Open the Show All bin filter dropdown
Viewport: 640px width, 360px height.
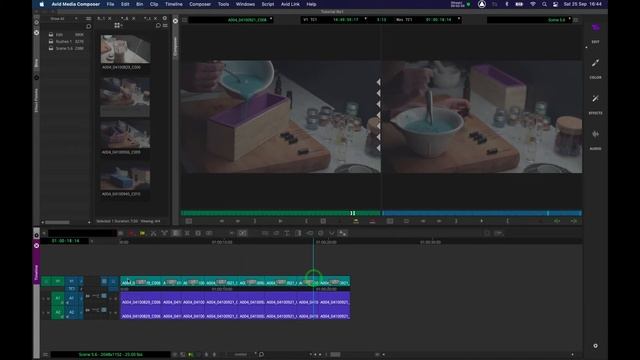coord(63,18)
